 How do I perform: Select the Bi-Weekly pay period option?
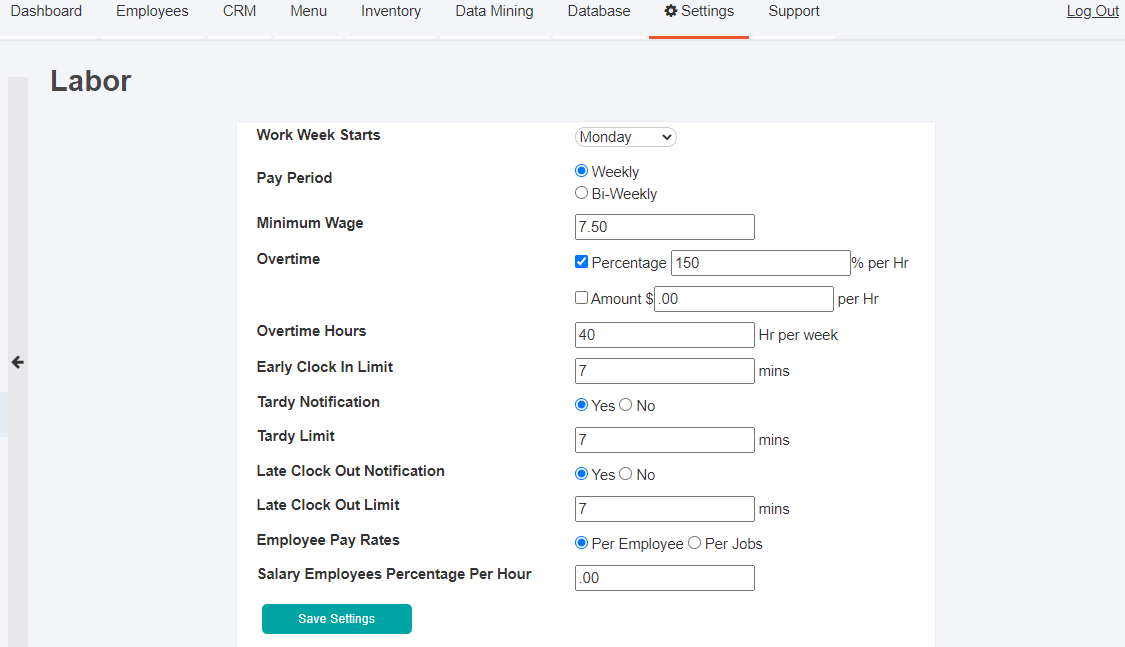[582, 193]
